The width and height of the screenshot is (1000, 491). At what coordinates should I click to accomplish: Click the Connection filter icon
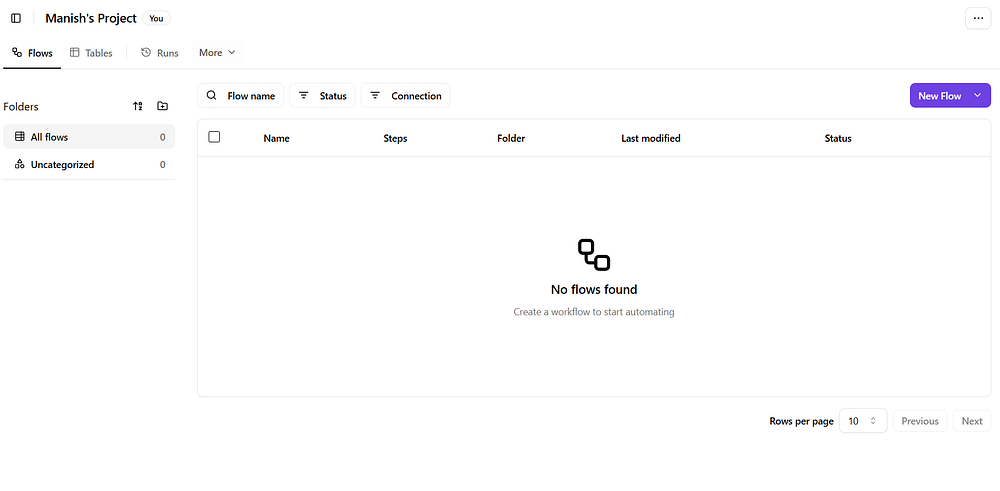[375, 96]
